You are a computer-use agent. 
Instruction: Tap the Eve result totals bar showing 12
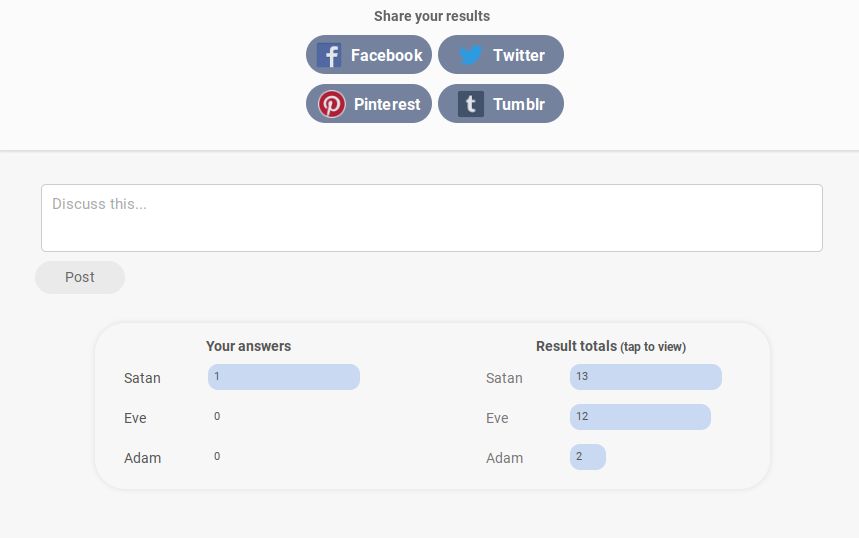(640, 417)
